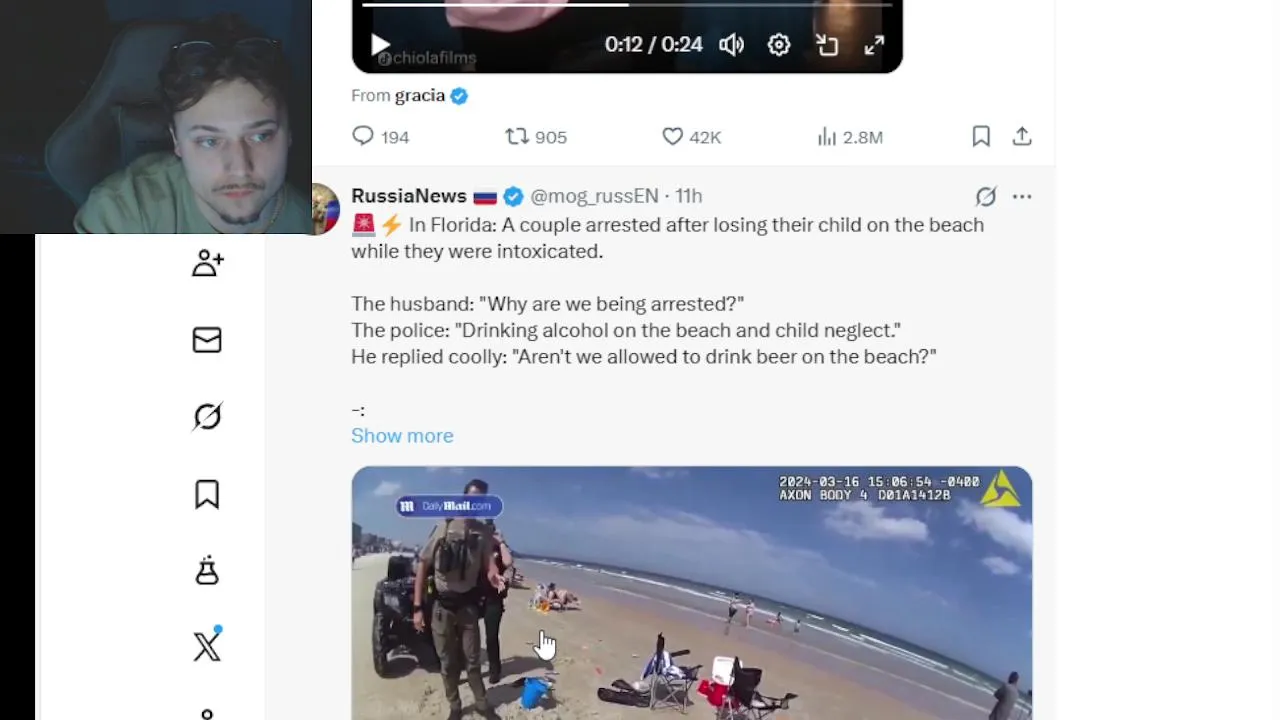
Task: Open gracia's profile link
Action: [420, 95]
